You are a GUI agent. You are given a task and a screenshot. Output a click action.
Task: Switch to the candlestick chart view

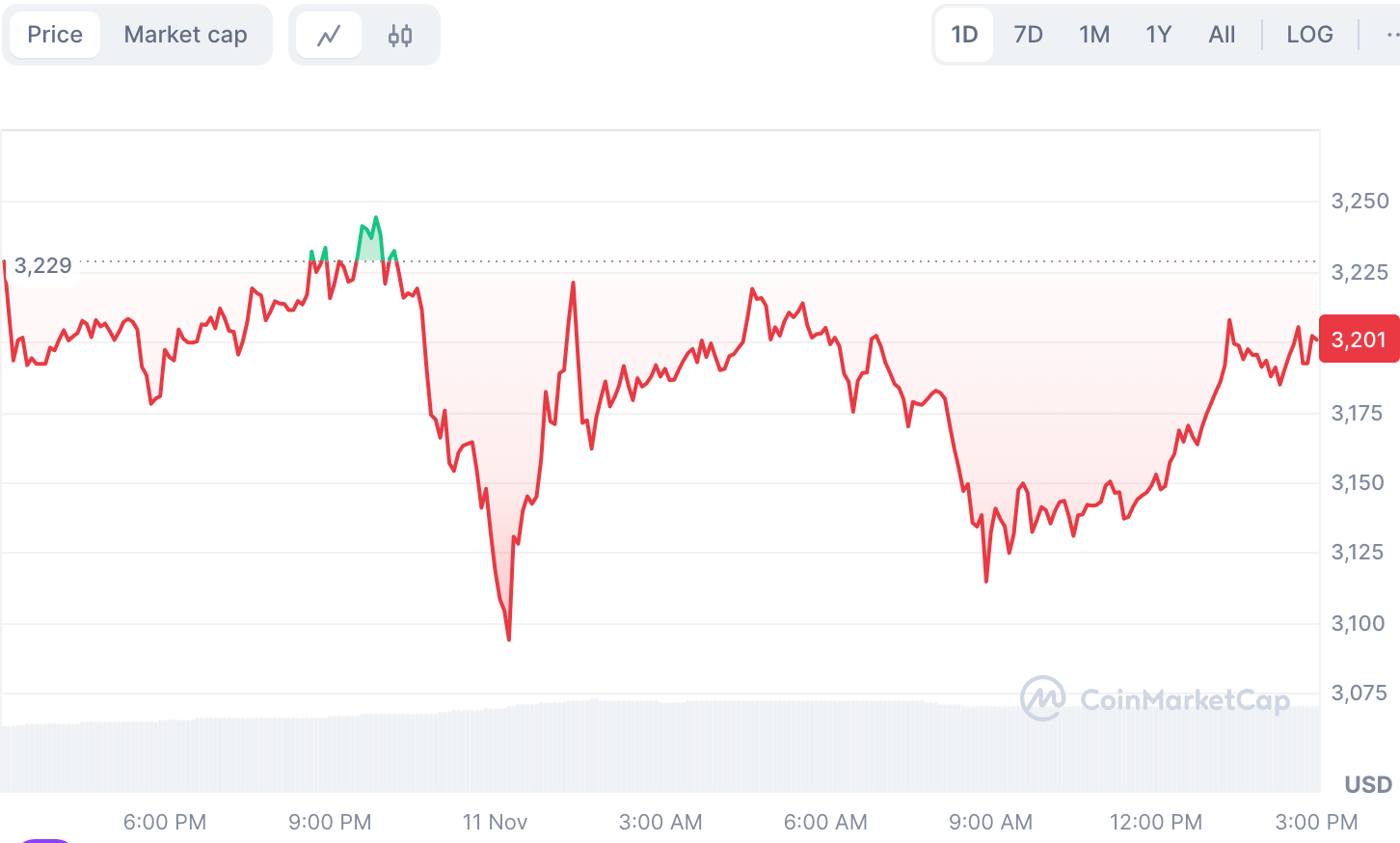pos(400,36)
